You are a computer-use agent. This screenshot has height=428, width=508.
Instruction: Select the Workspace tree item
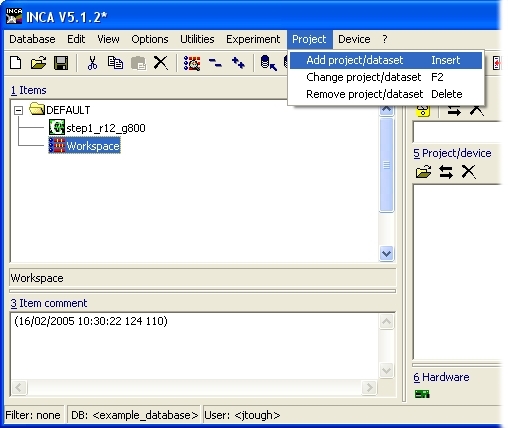click(93, 146)
